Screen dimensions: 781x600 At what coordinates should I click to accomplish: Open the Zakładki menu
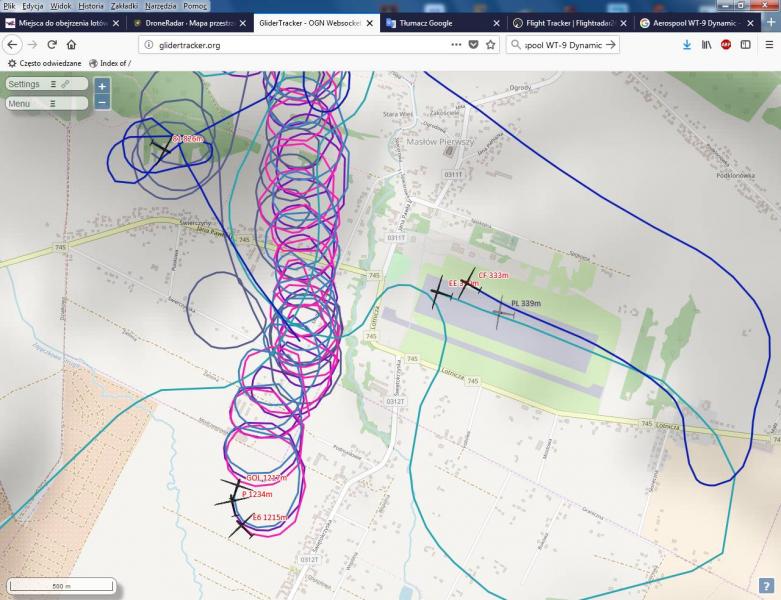pos(125,6)
